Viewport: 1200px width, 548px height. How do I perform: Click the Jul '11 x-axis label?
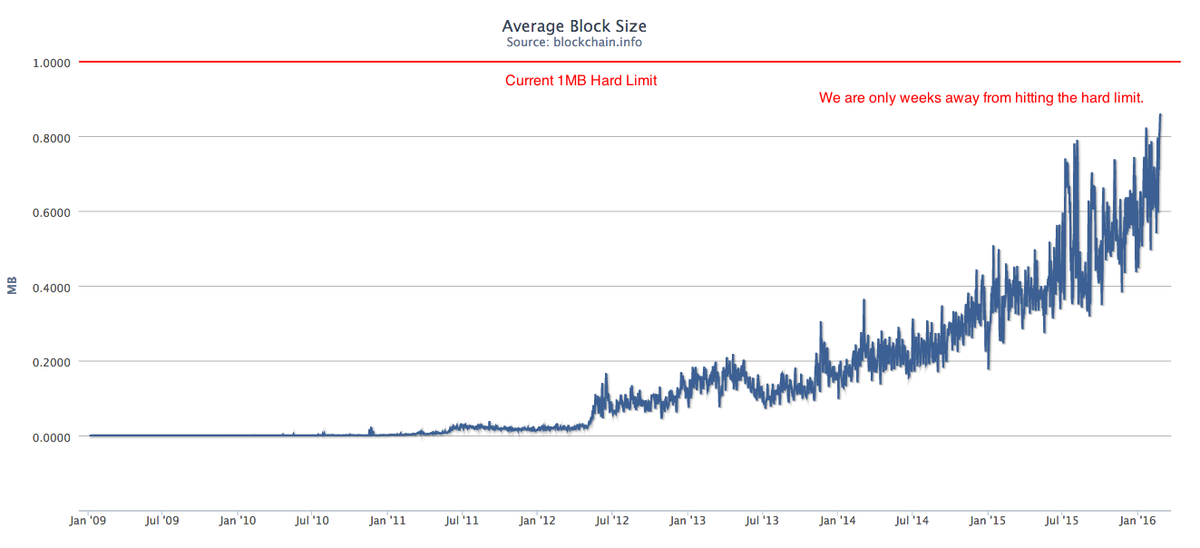click(462, 521)
